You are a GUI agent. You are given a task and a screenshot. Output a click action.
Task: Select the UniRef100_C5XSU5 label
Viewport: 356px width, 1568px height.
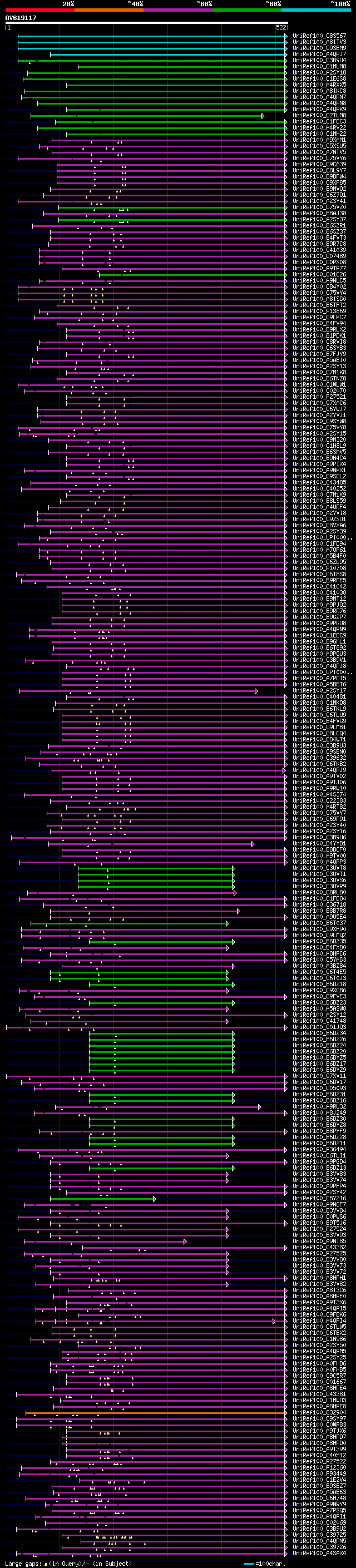click(319, 146)
